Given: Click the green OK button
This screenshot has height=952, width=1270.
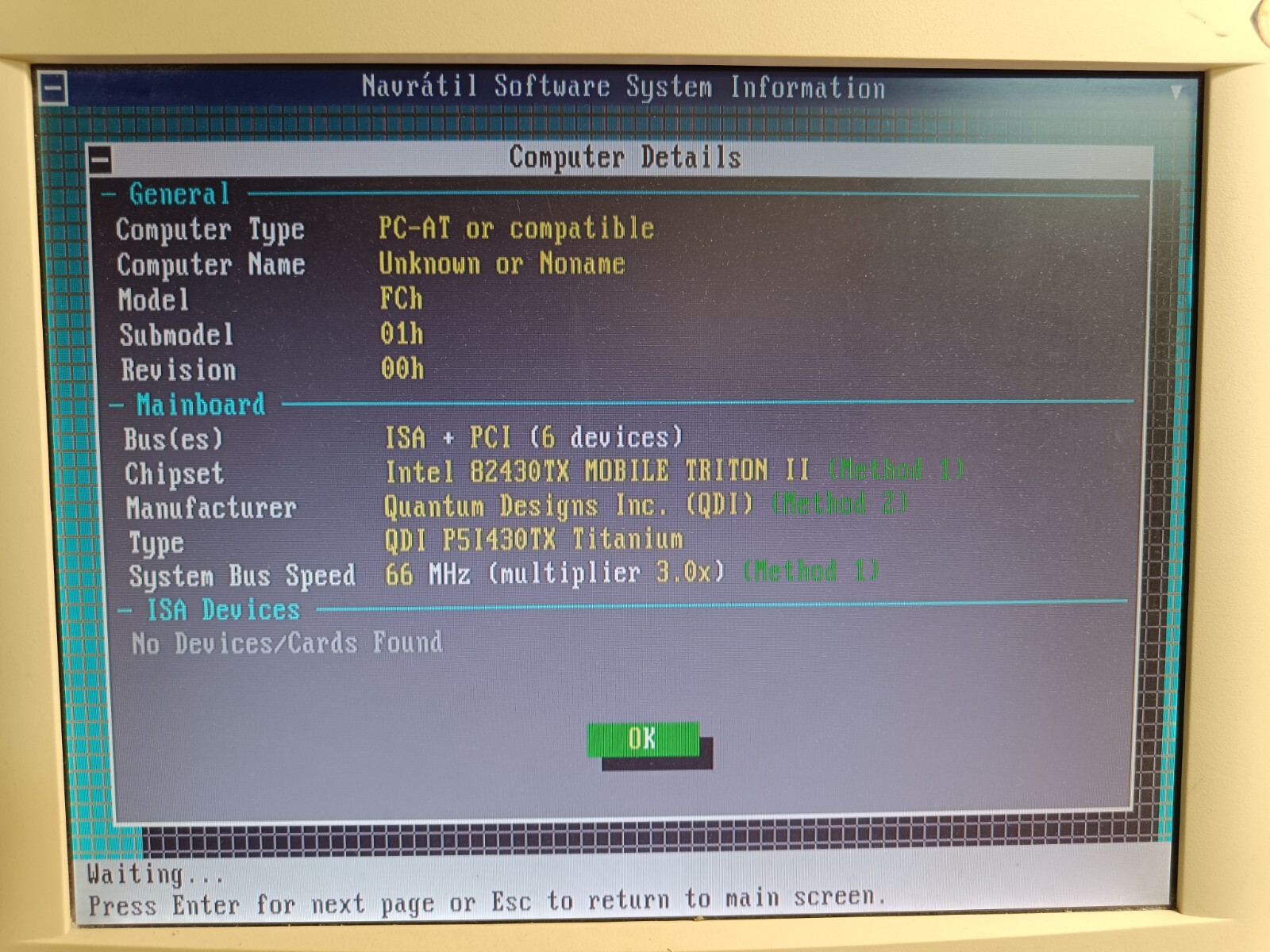Looking at the screenshot, I should [643, 739].
